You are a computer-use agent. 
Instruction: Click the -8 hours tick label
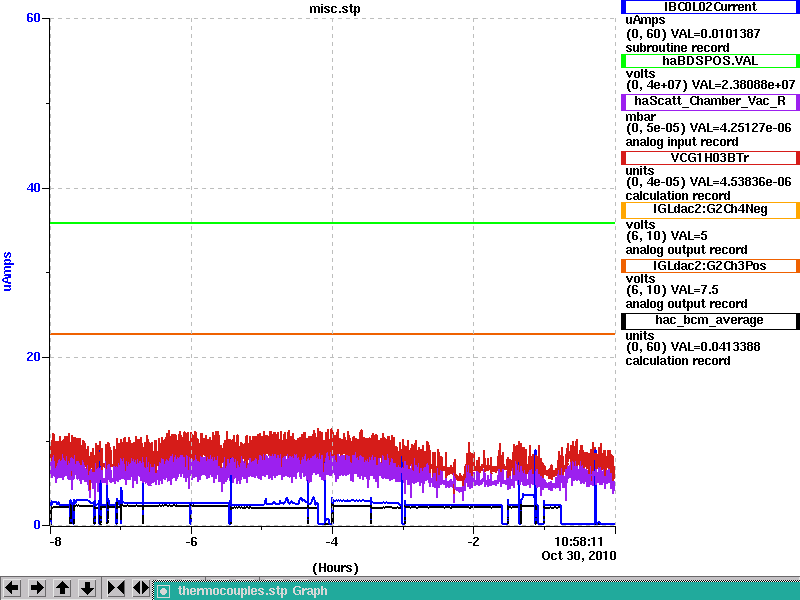coord(55,542)
